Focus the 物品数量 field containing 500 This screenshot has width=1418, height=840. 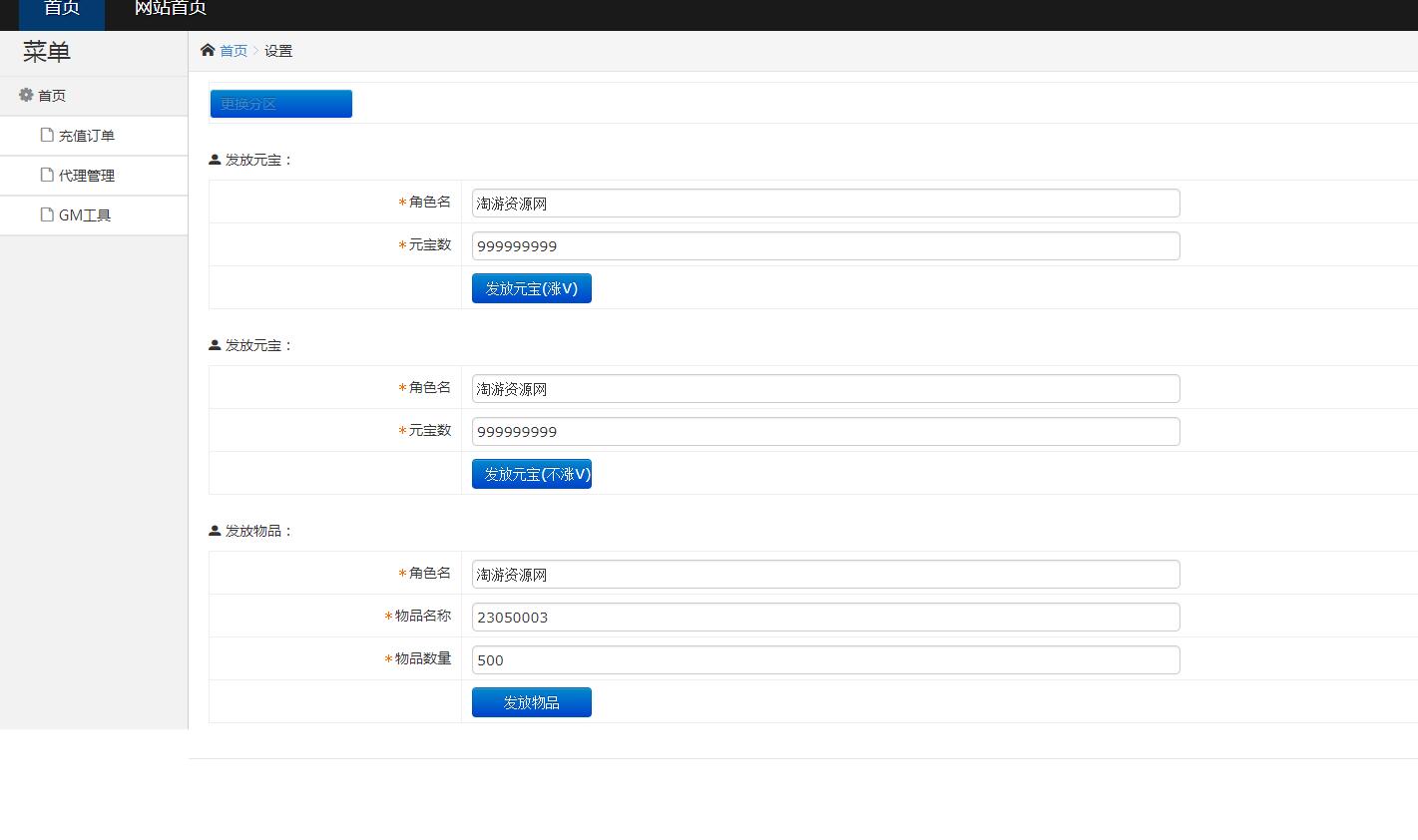click(825, 659)
